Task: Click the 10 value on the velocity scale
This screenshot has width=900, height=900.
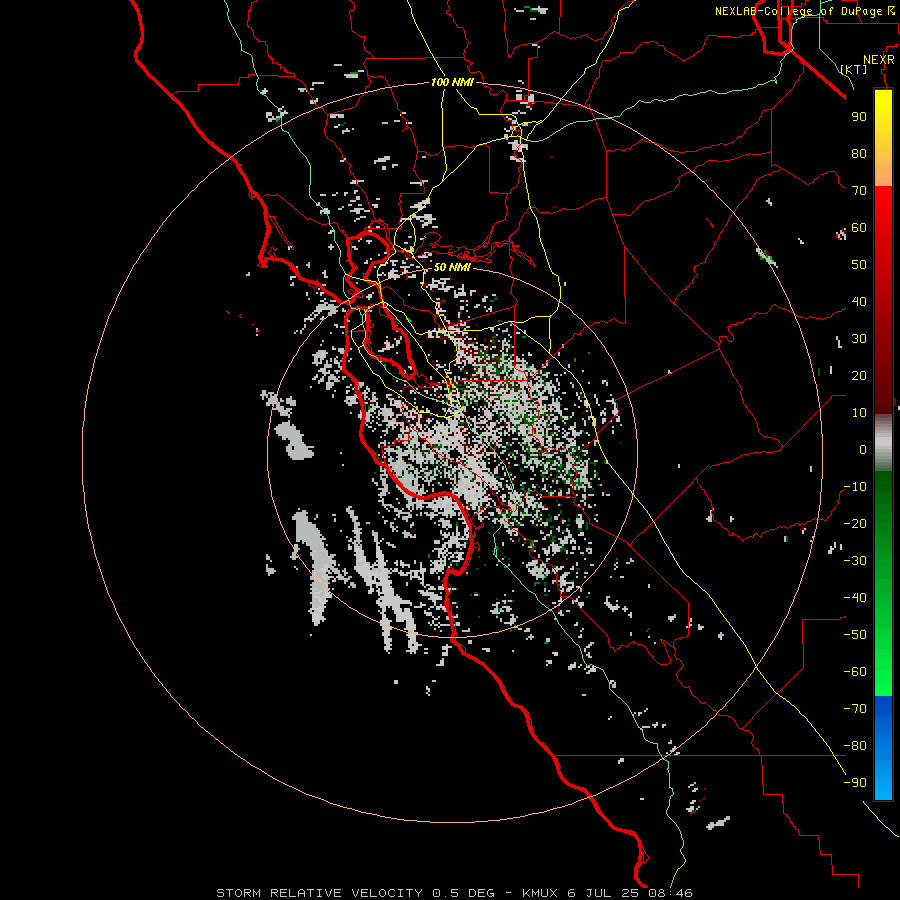Action: [859, 413]
